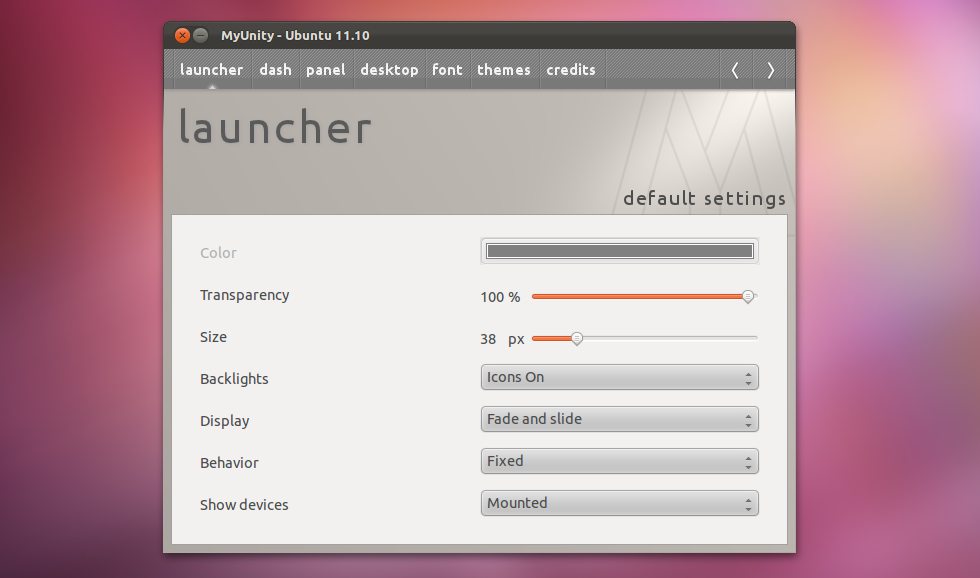Click the next tab right arrow

coord(771,70)
